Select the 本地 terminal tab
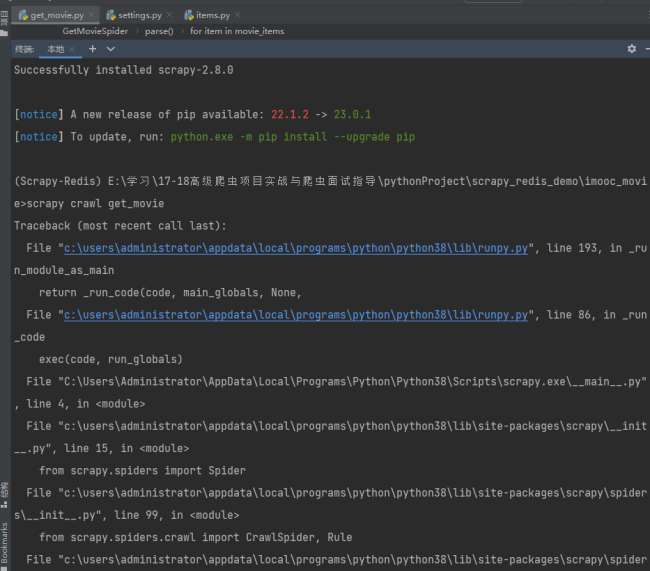This screenshot has height=571, width=650. [55, 48]
